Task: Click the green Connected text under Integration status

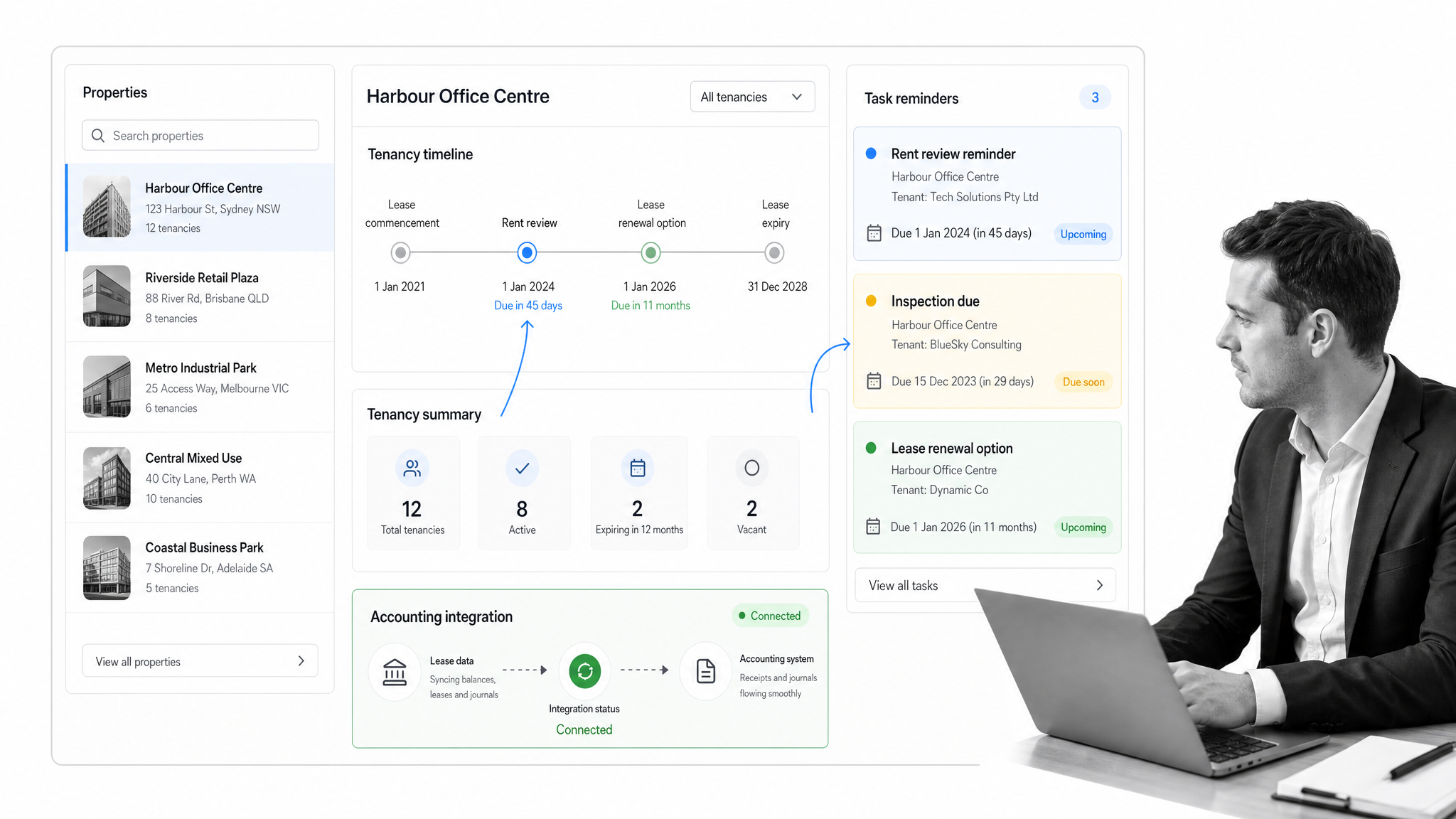Action: click(x=584, y=730)
